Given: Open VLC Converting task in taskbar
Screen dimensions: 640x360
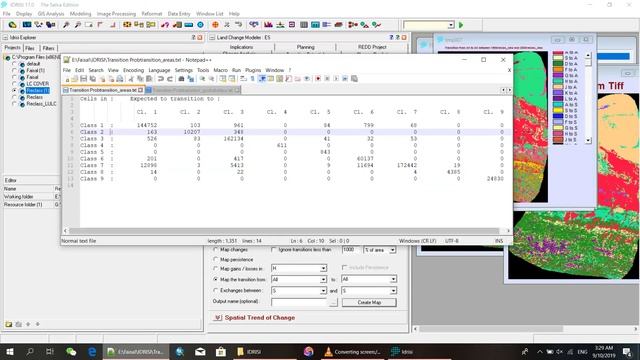Looking at the screenshot, I should 353,351.
